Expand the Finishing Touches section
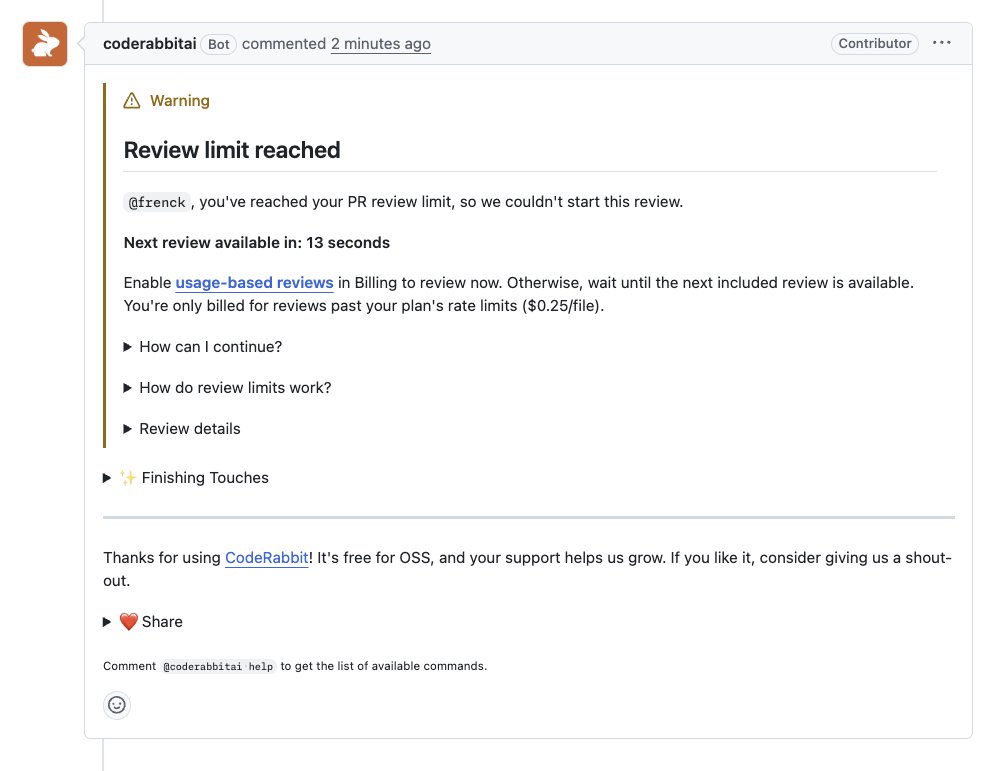This screenshot has width=994, height=771. point(186,477)
